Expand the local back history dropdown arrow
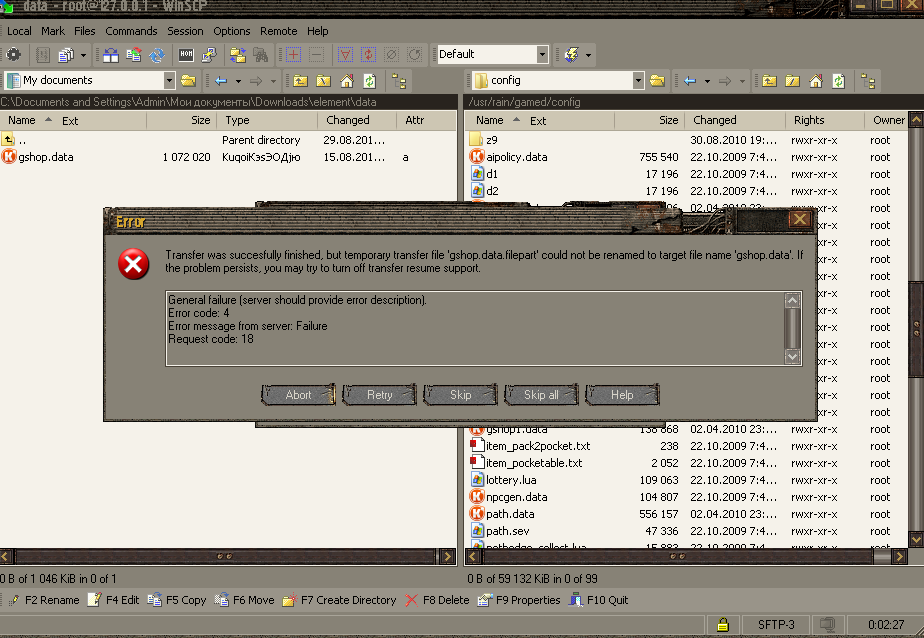Viewport: 924px width, 638px height. (x=238, y=81)
